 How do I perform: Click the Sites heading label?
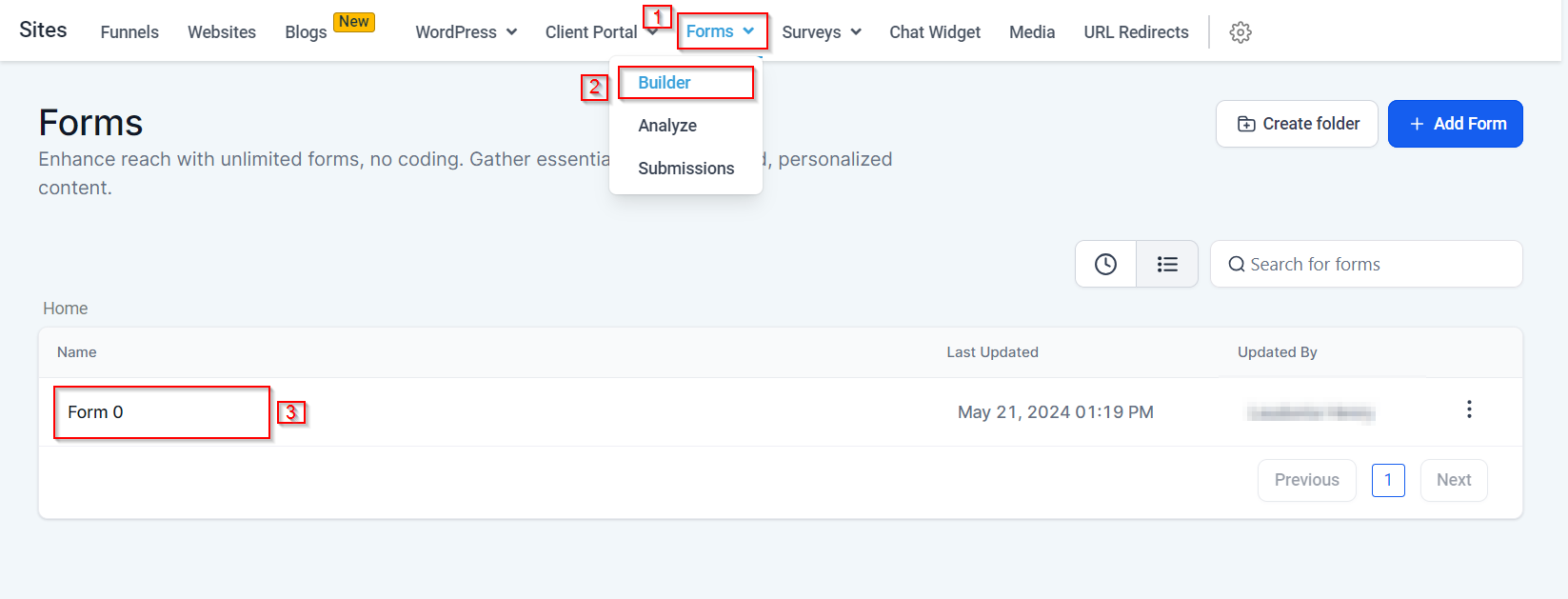[x=43, y=30]
